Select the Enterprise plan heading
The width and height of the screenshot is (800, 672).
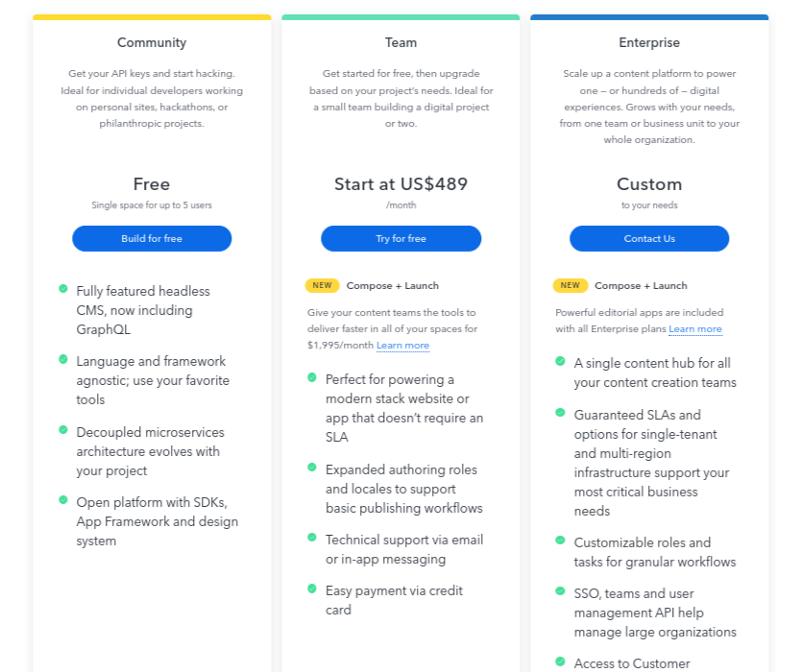[x=649, y=43]
